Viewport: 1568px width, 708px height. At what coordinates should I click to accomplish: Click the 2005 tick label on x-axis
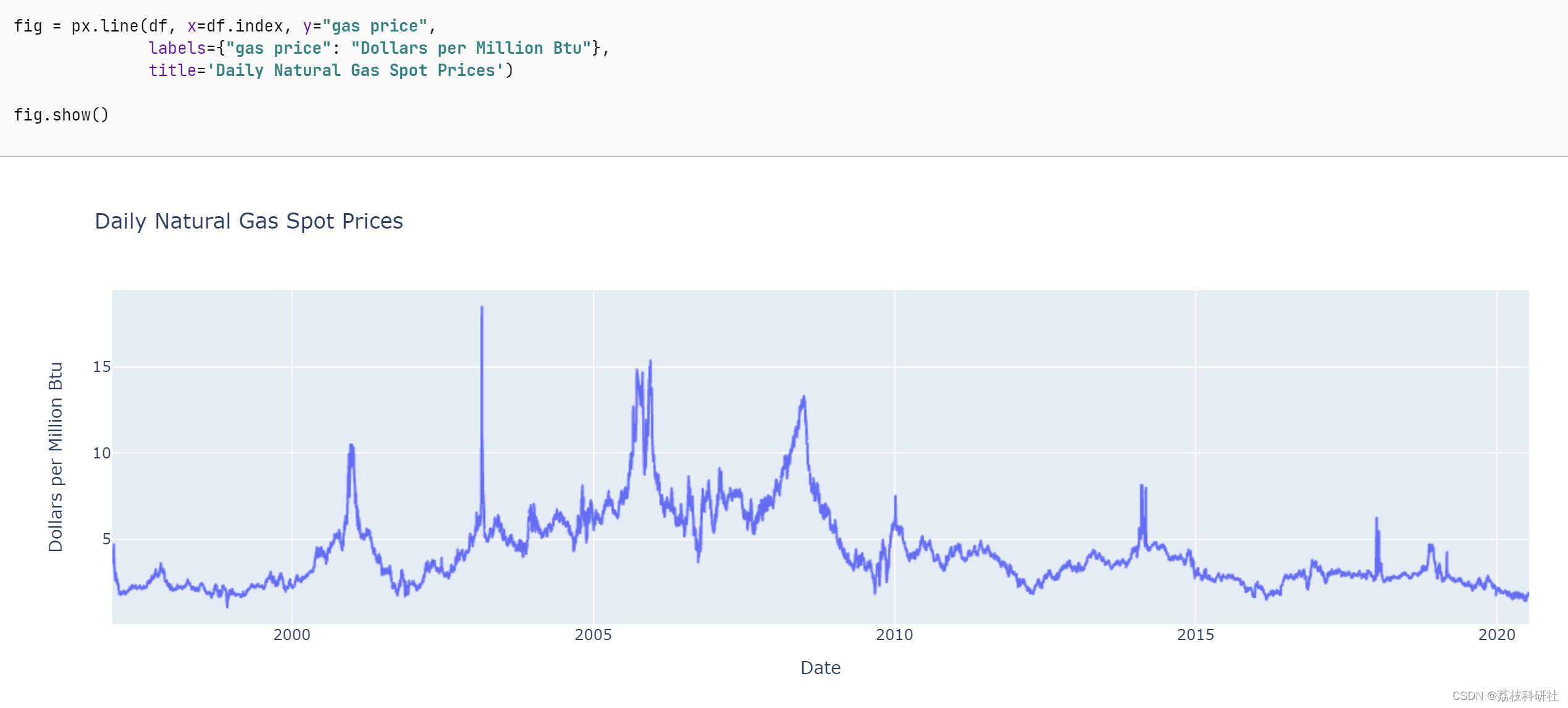593,634
